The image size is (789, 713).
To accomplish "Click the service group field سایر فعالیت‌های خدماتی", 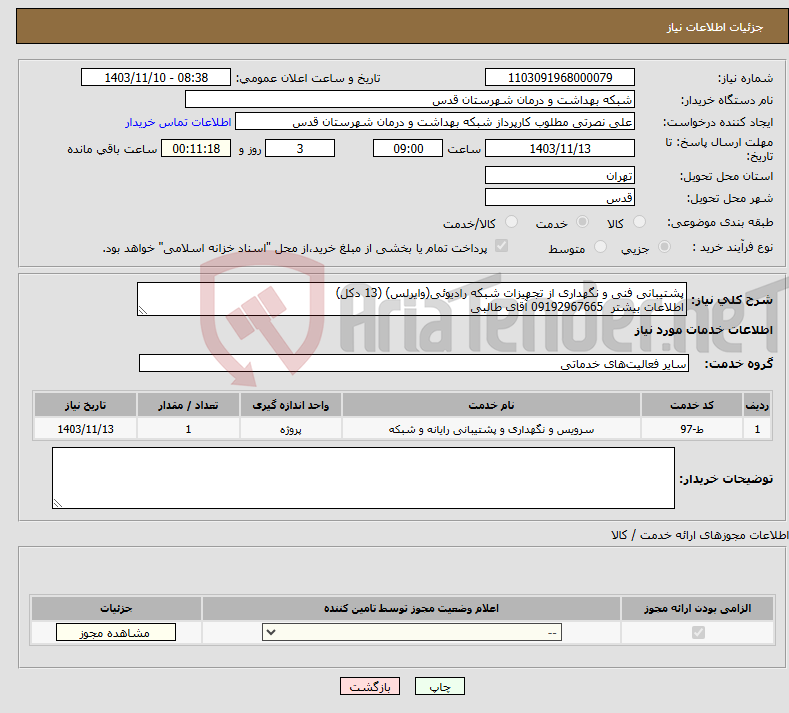I will (414, 363).
